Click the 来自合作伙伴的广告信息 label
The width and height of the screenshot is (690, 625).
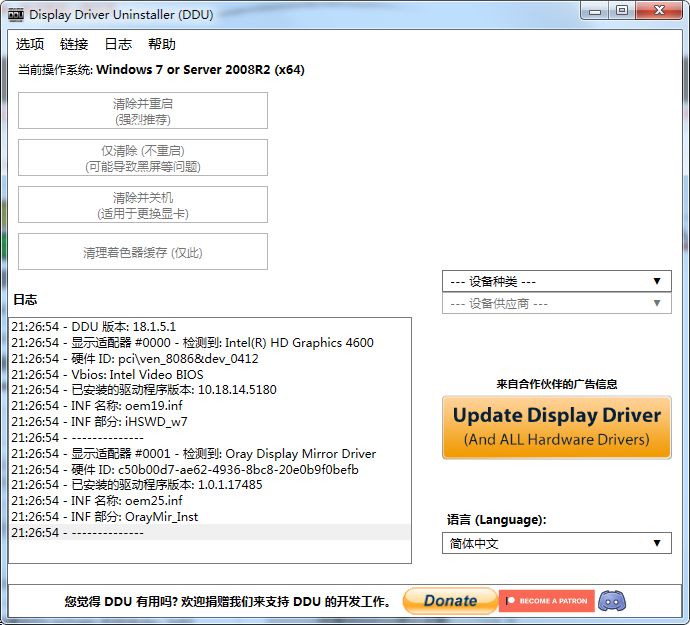557,384
